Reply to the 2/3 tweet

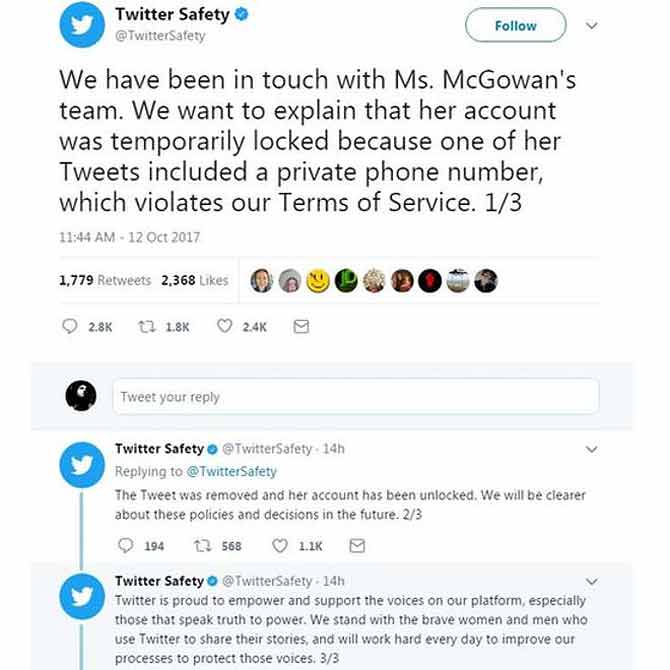pos(125,546)
